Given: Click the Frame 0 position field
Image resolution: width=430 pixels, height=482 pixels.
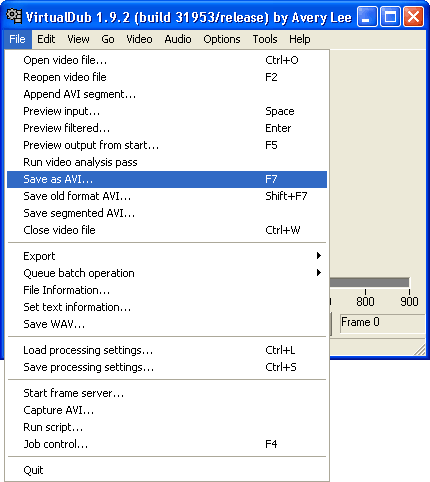Looking at the screenshot, I should click(x=382, y=323).
